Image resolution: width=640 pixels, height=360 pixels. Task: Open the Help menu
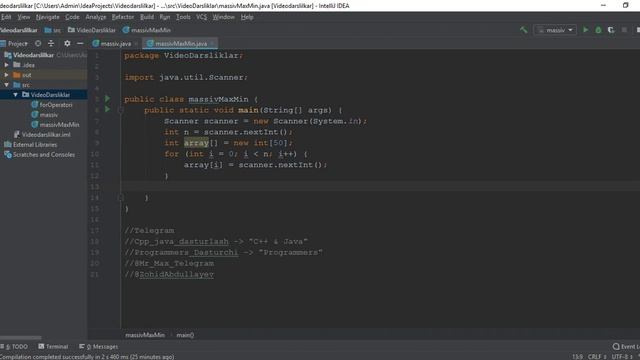(x=247, y=17)
